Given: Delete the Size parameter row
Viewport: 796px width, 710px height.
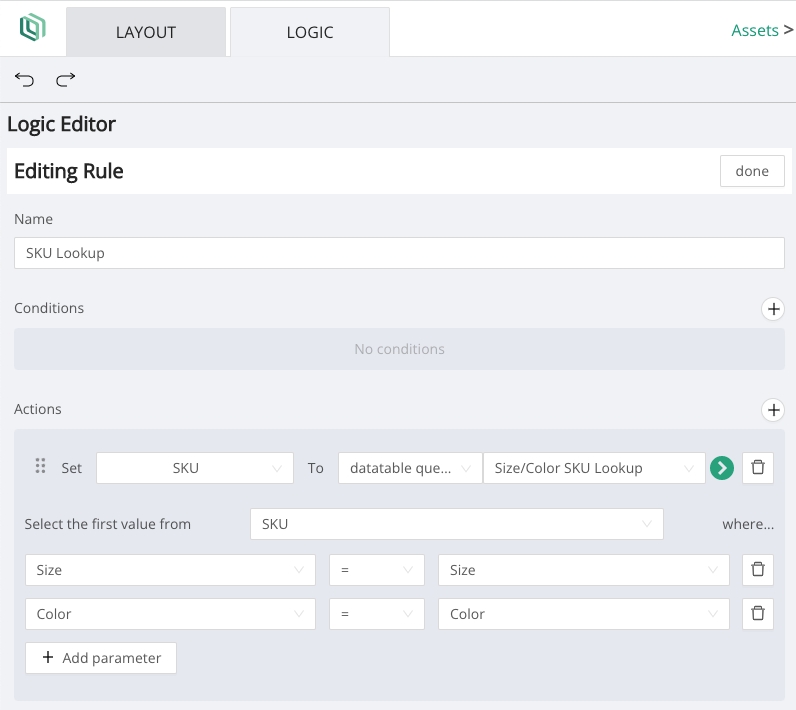Looking at the screenshot, I should click(758, 570).
